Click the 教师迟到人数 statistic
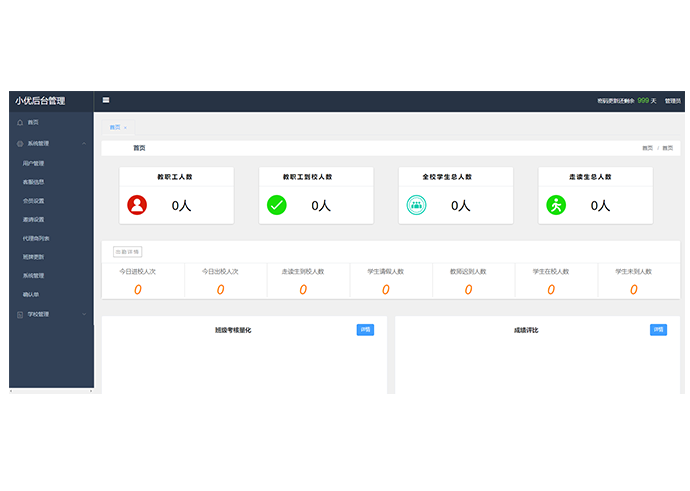 [468, 281]
